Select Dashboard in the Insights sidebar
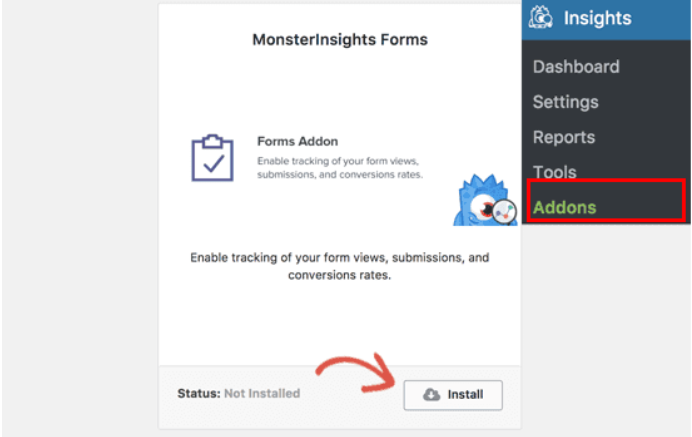The width and height of the screenshot is (692, 437). (x=576, y=67)
